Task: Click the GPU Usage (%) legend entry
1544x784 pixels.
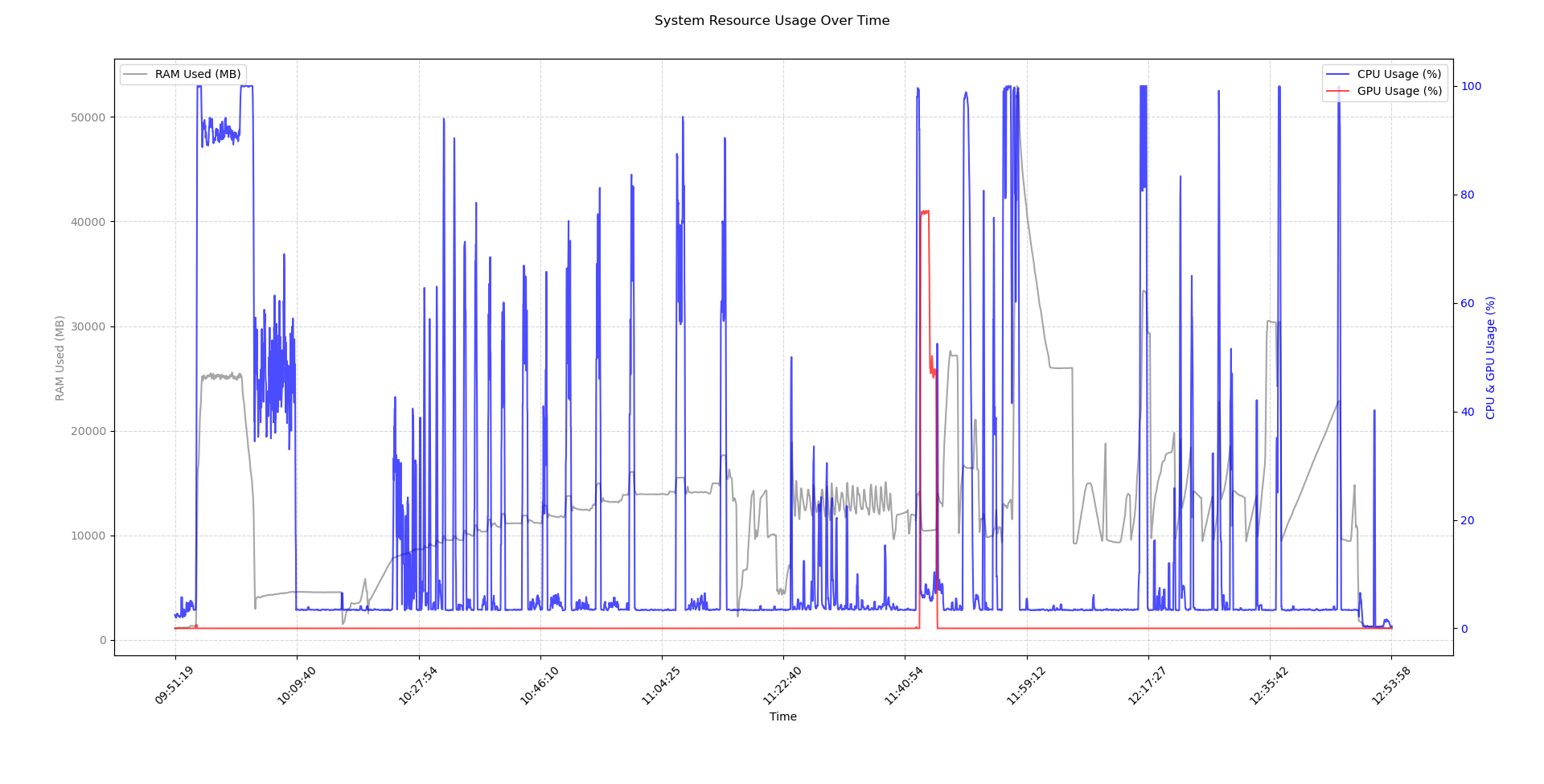Action: (x=1399, y=91)
